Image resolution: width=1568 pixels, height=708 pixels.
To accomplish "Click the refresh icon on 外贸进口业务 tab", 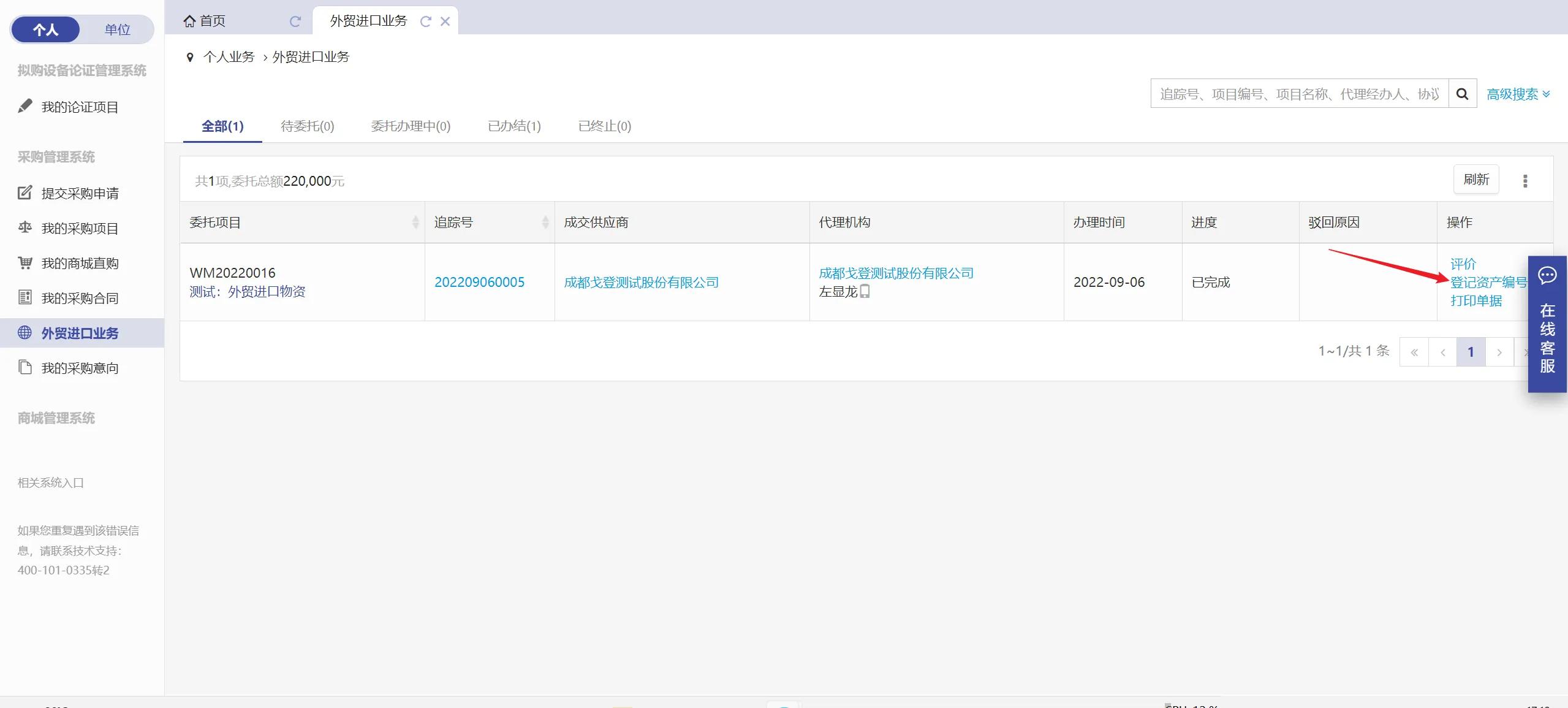I will (425, 21).
